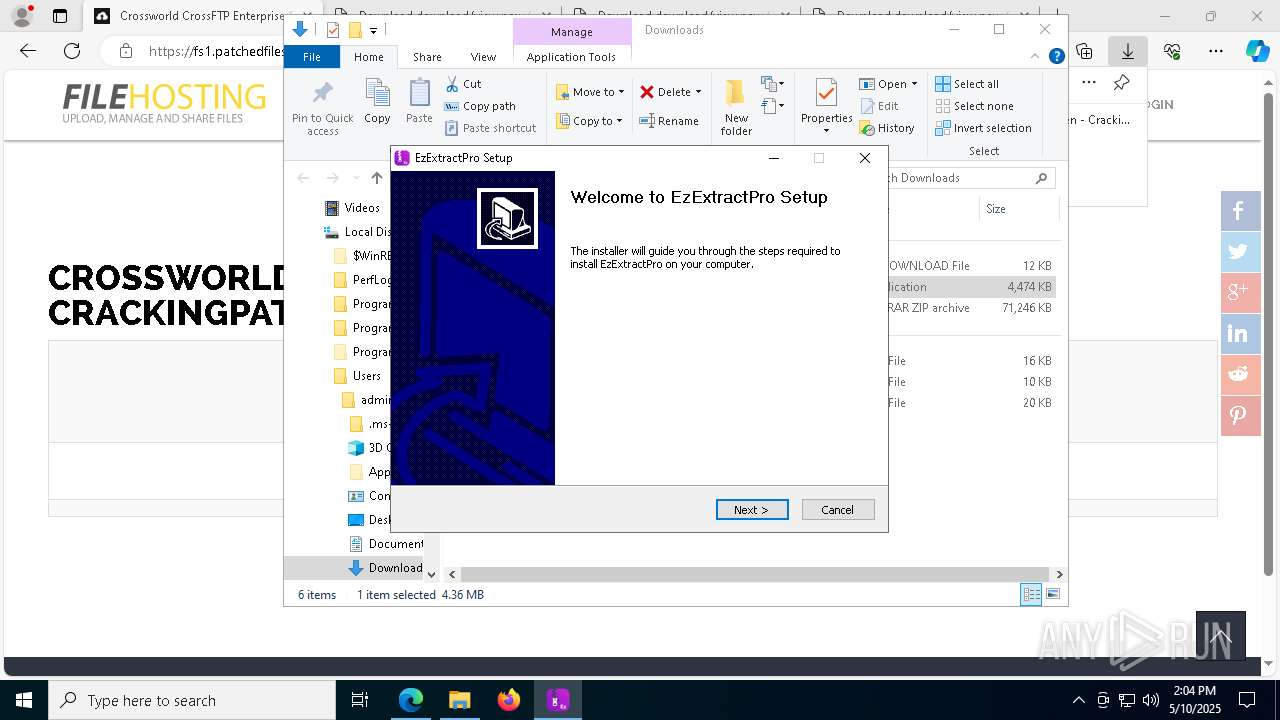Click Select none in ribbon
Image resolution: width=1280 pixels, height=720 pixels.
tap(974, 106)
